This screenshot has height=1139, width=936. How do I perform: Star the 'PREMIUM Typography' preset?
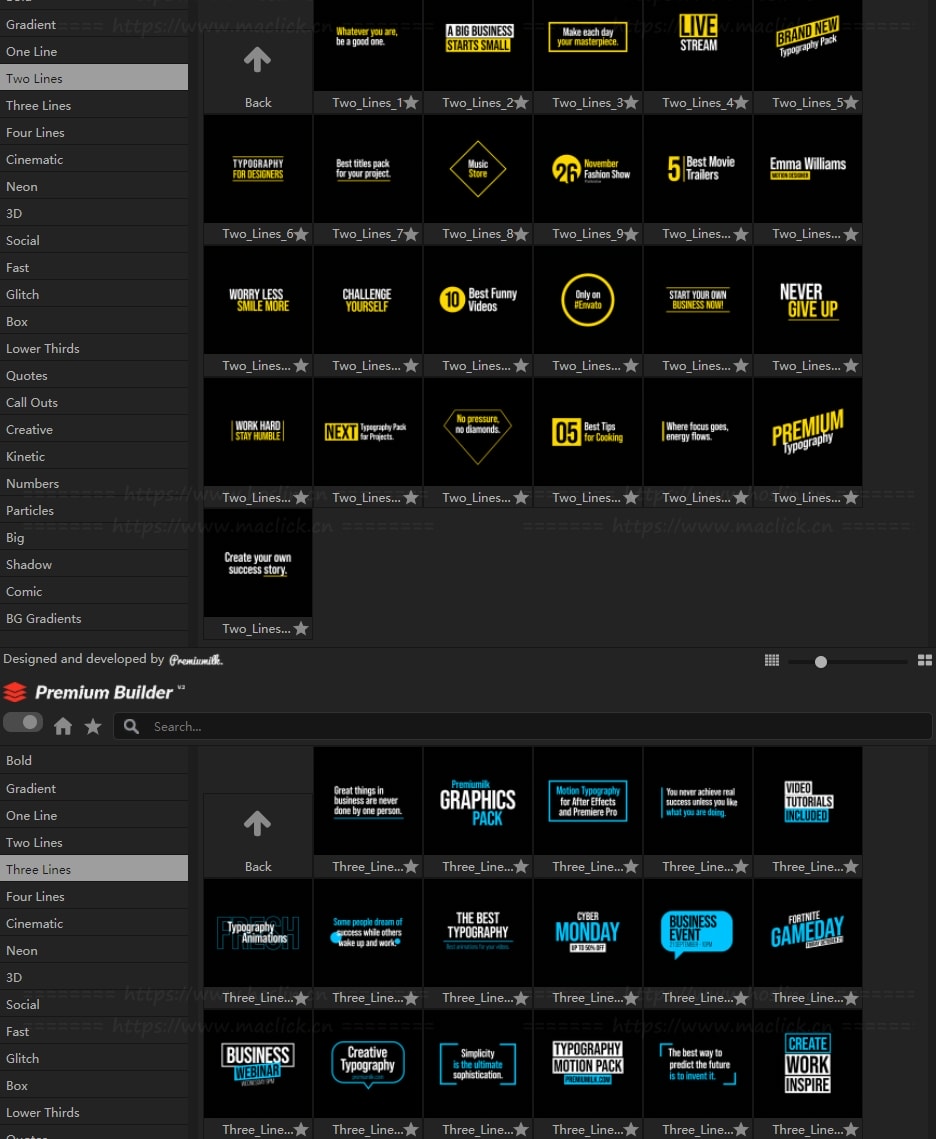click(851, 498)
